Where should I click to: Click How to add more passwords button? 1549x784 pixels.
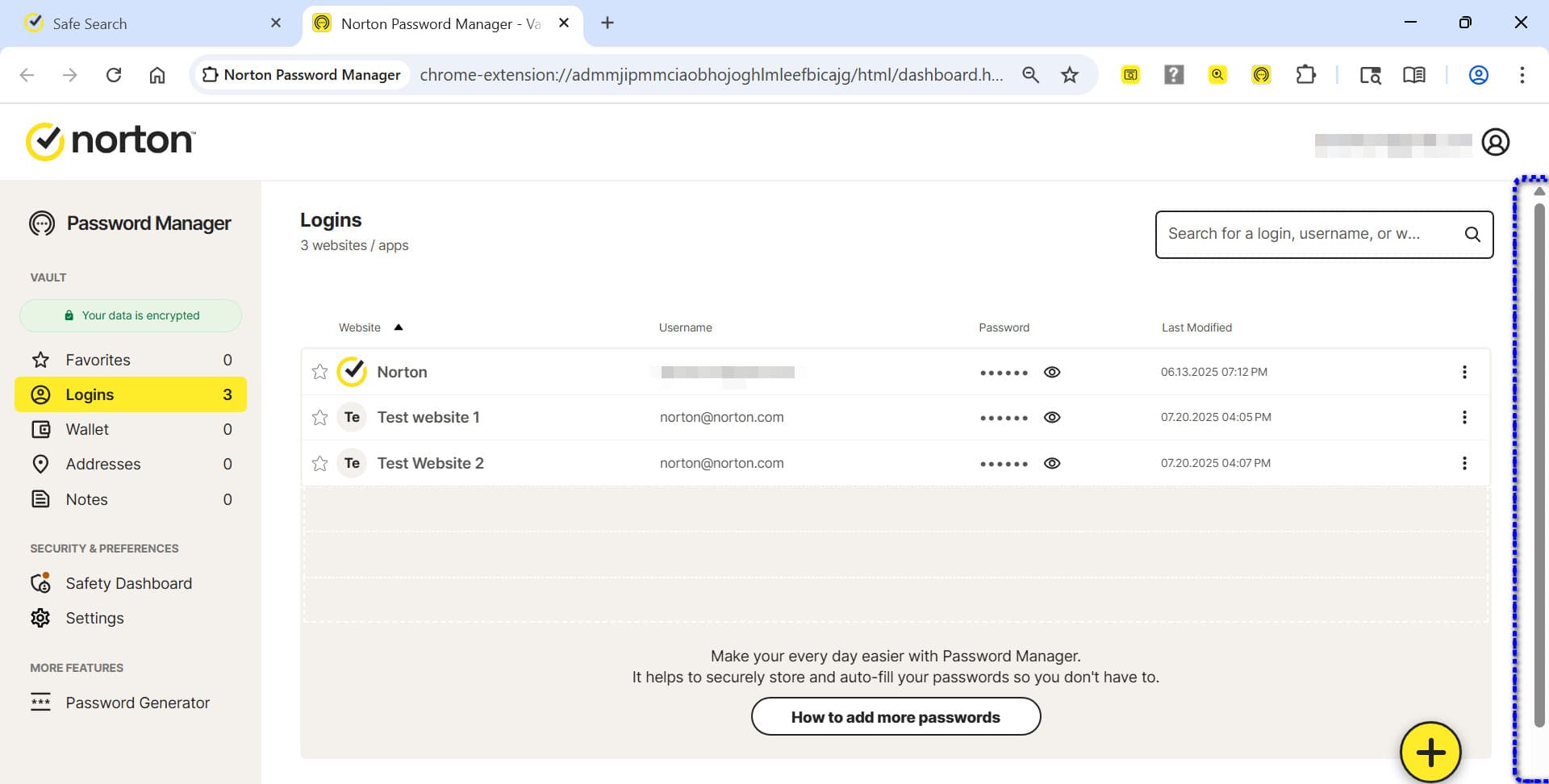pyautogui.click(x=895, y=717)
